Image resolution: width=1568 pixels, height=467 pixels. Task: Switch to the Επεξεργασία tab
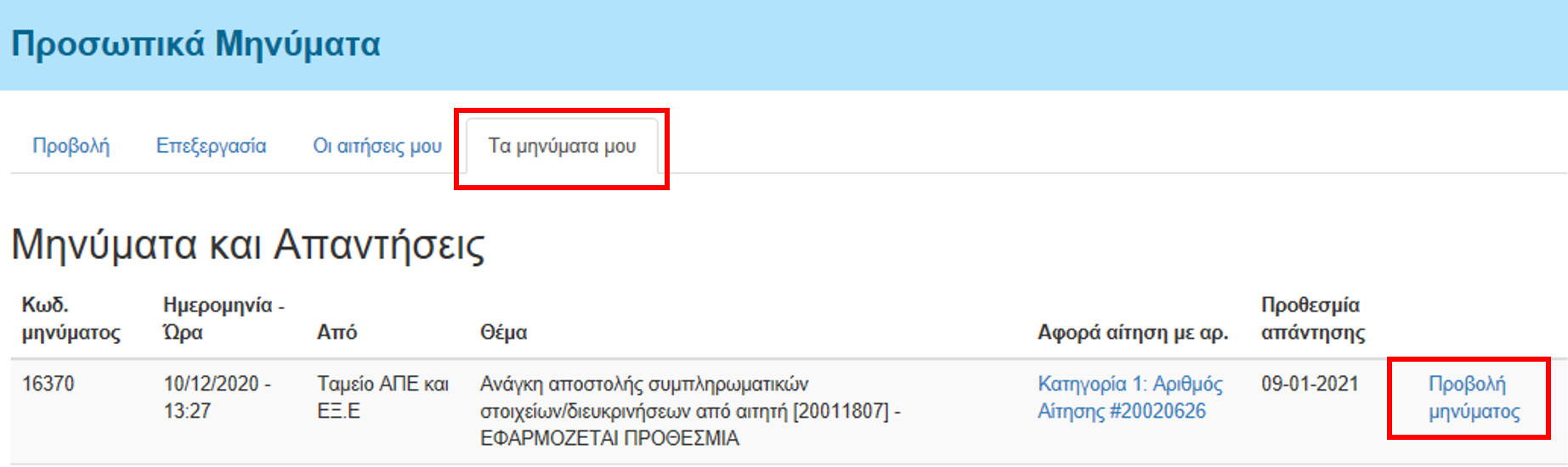211,146
